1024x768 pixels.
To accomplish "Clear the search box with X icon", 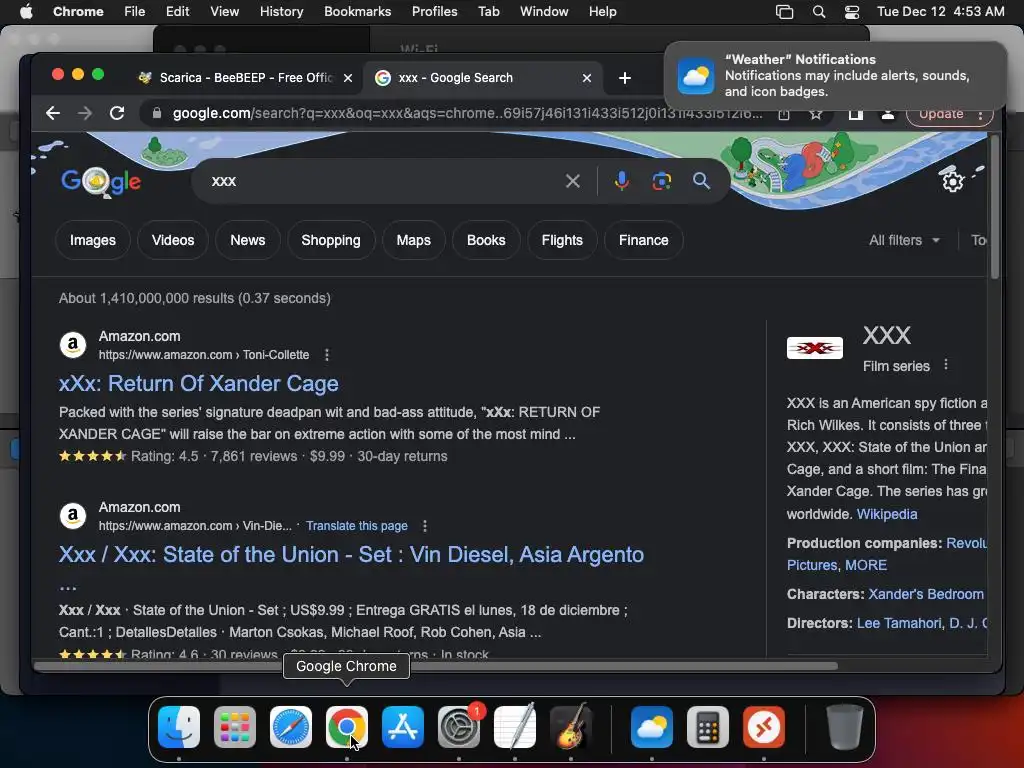I will [573, 181].
